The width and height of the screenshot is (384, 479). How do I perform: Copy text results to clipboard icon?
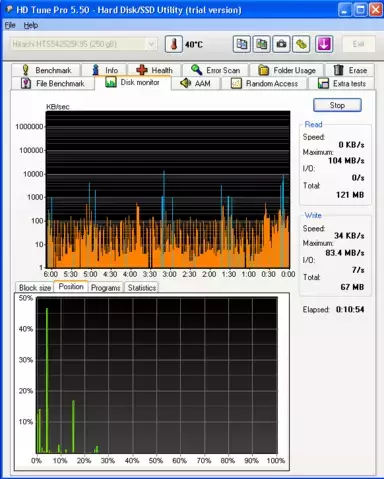point(241,44)
